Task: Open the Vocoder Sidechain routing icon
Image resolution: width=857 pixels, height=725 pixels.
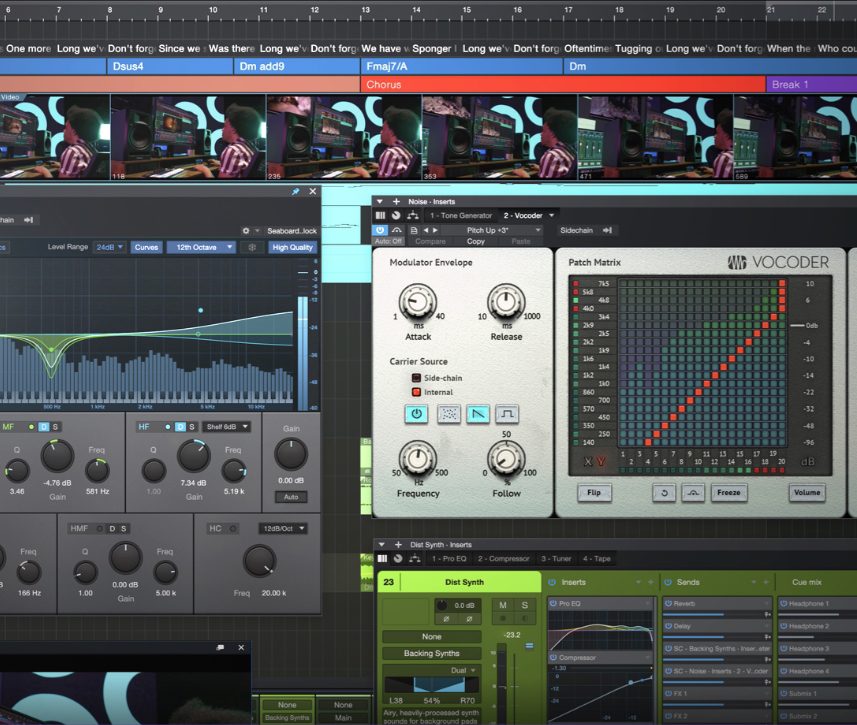Action: pyautogui.click(x=607, y=230)
